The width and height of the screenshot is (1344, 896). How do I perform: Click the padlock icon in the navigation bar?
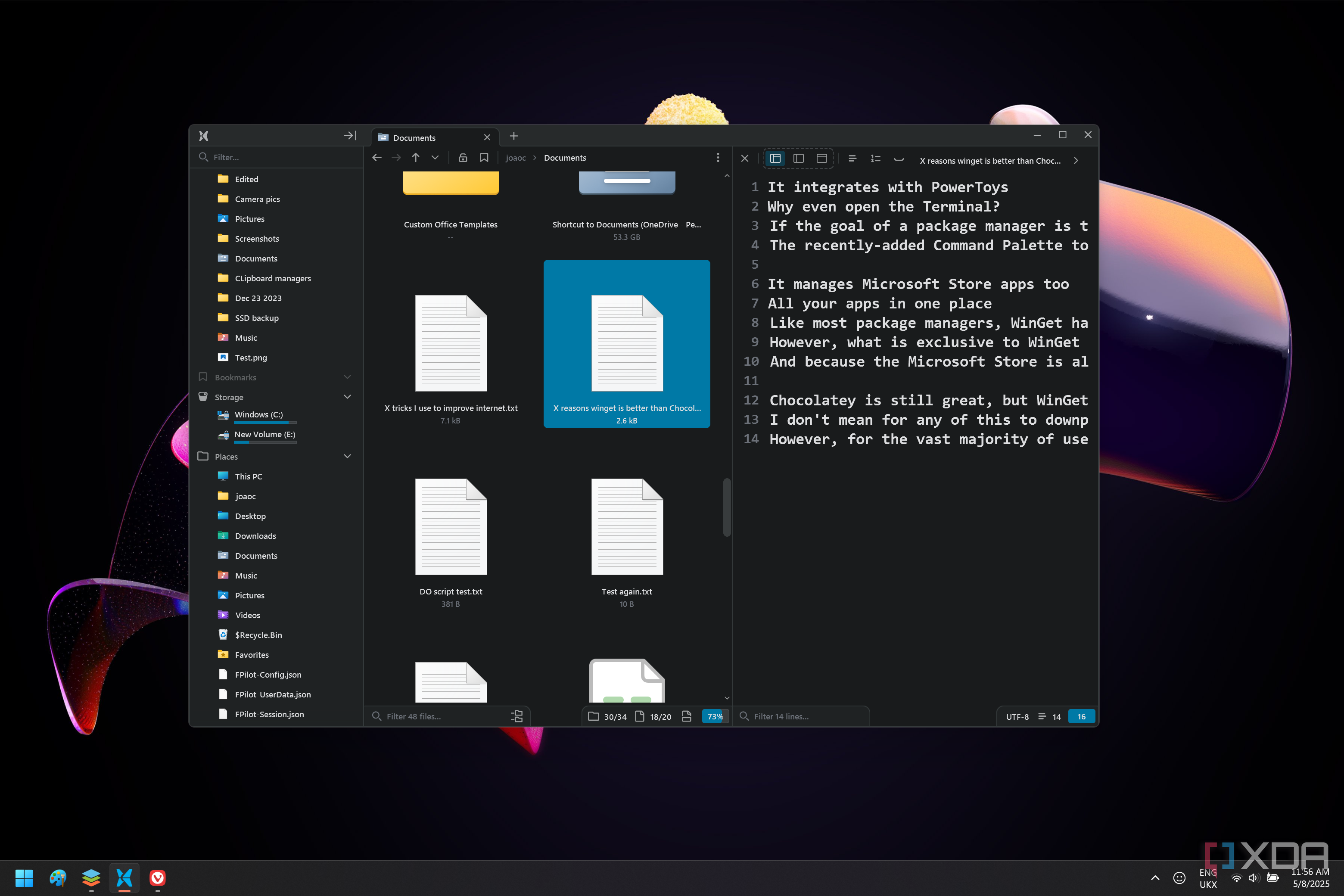point(463,158)
